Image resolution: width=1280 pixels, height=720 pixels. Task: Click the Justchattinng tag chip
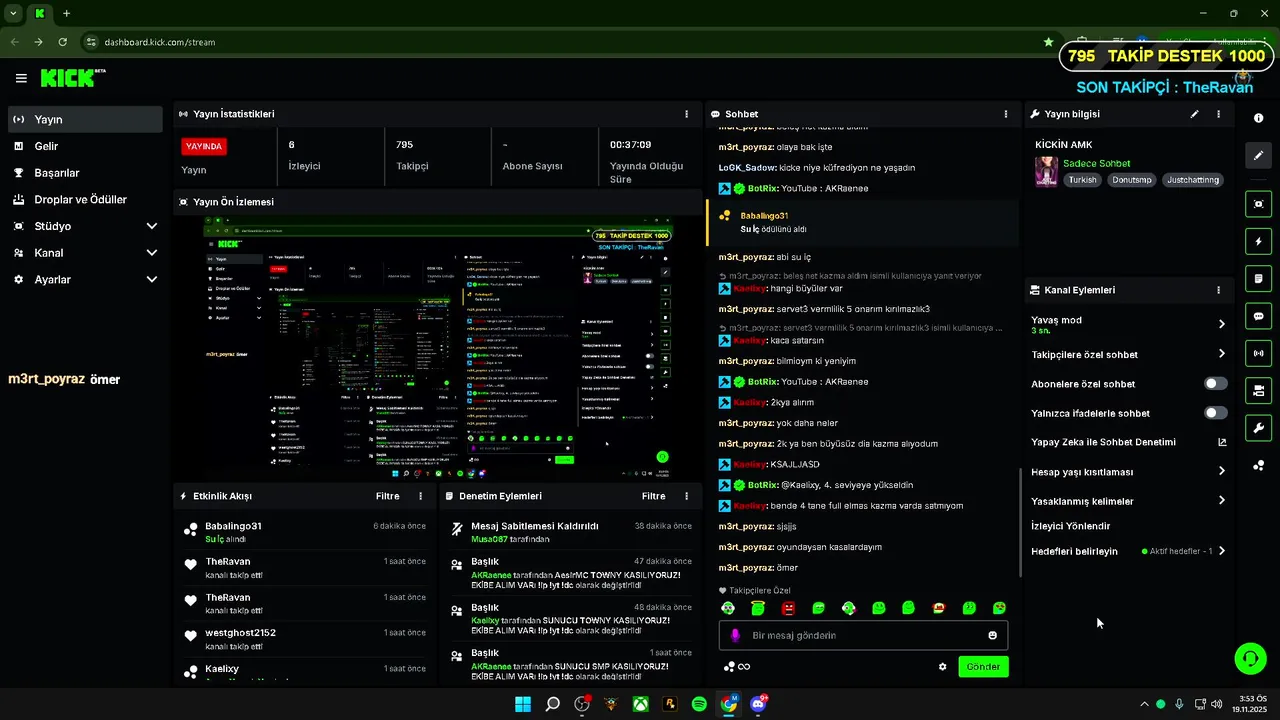tap(1193, 180)
